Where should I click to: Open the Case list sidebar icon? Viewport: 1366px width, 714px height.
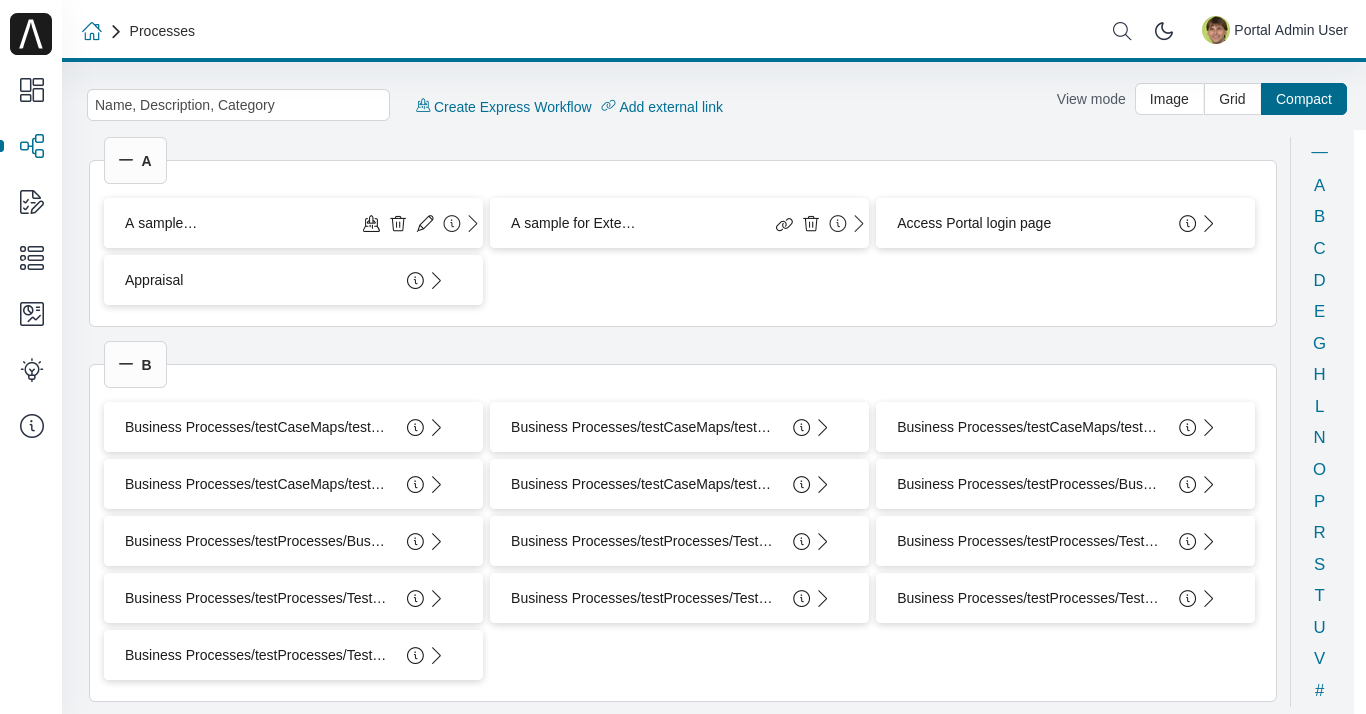[x=32, y=258]
